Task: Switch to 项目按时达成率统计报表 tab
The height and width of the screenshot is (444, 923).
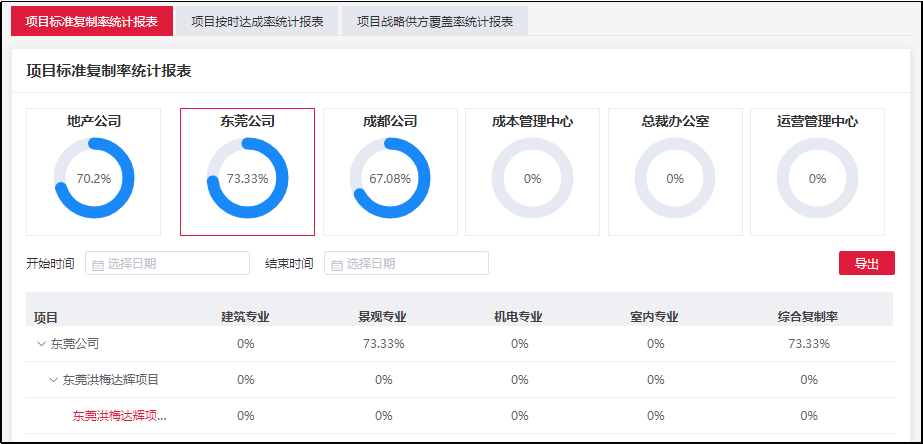Action: [x=257, y=21]
